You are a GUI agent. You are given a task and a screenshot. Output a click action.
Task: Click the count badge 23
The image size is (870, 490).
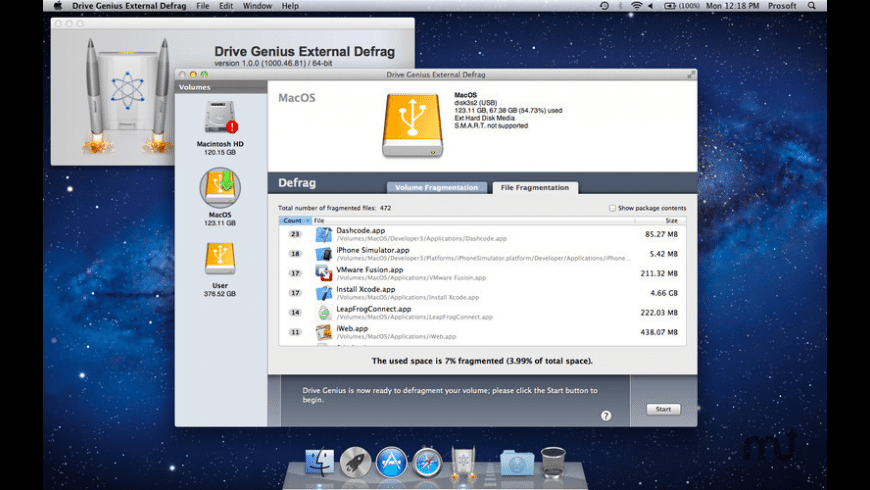[295, 234]
